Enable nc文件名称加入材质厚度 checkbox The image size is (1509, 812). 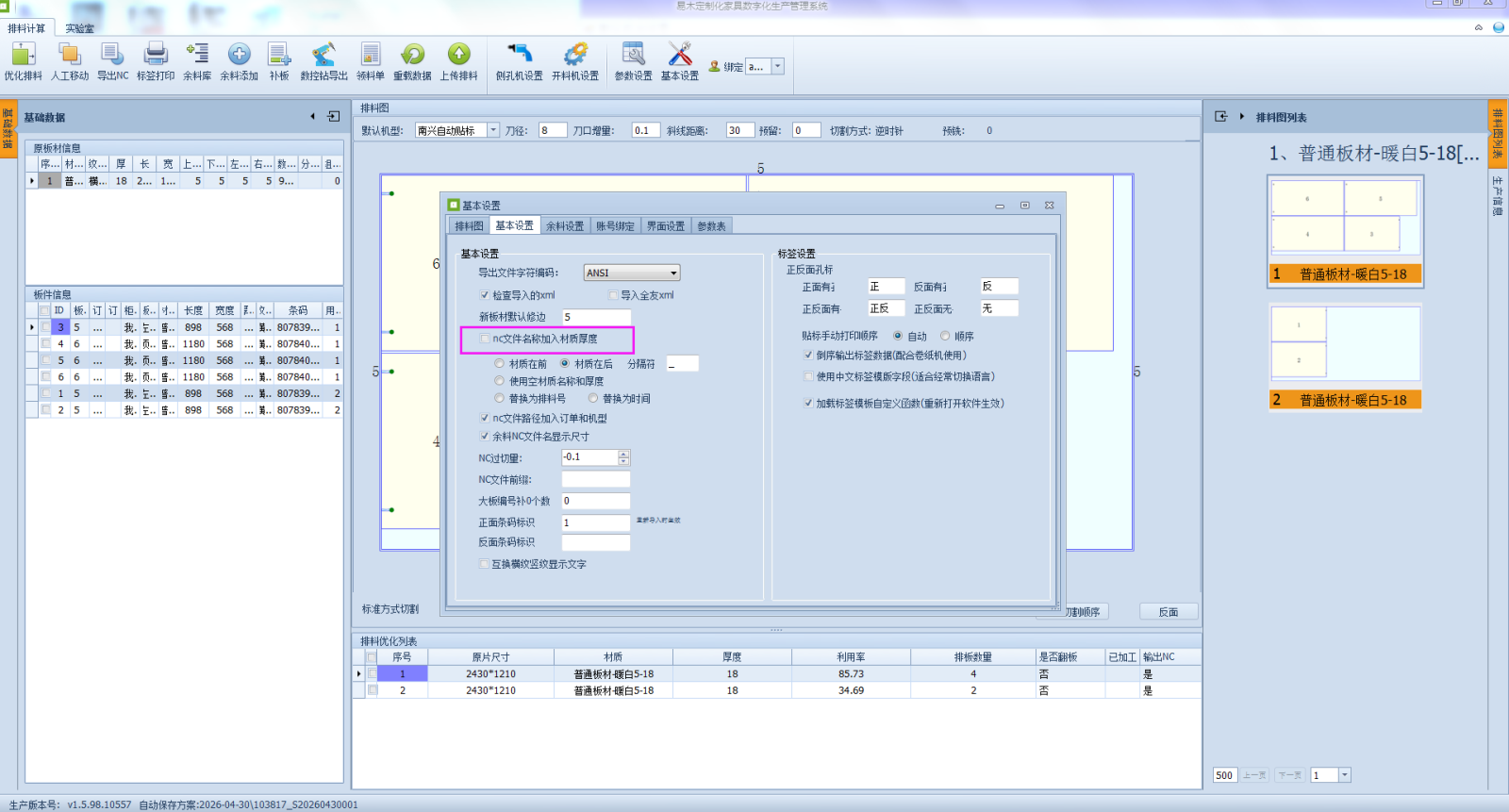[486, 339]
